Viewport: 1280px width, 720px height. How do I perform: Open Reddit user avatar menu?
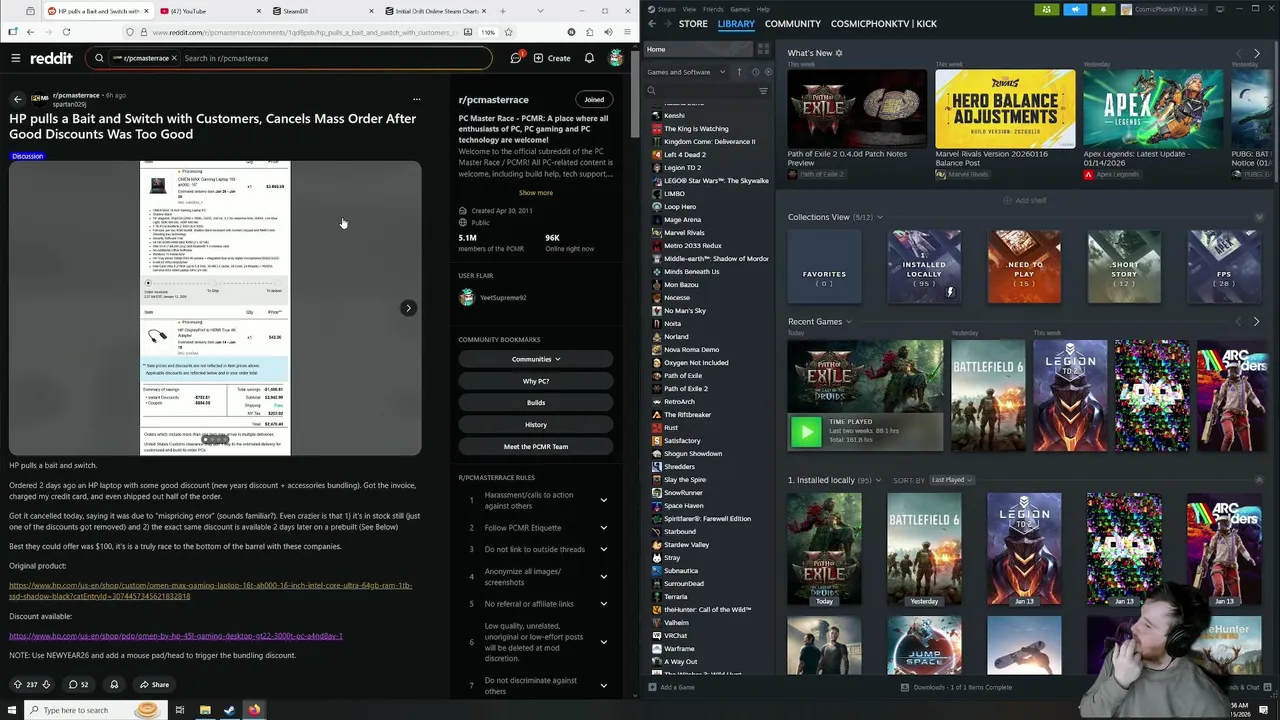616,58
